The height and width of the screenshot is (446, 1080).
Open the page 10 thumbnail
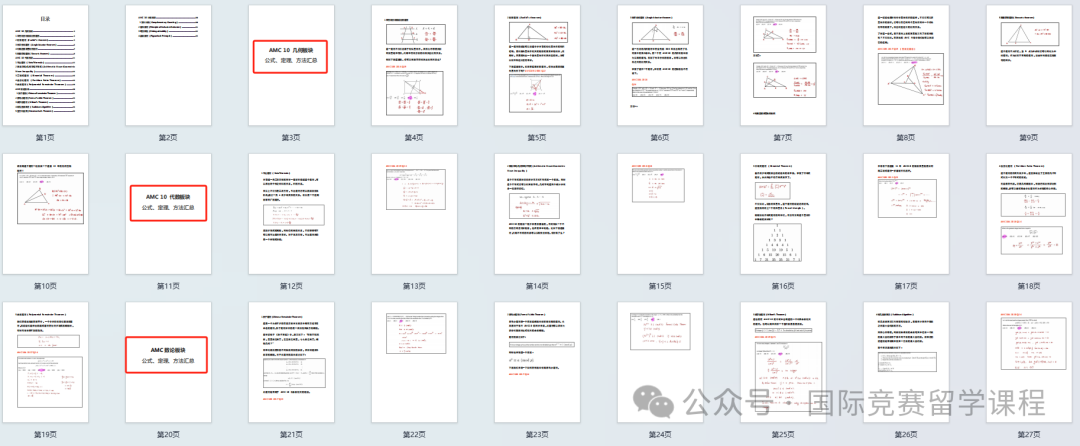tap(46, 213)
